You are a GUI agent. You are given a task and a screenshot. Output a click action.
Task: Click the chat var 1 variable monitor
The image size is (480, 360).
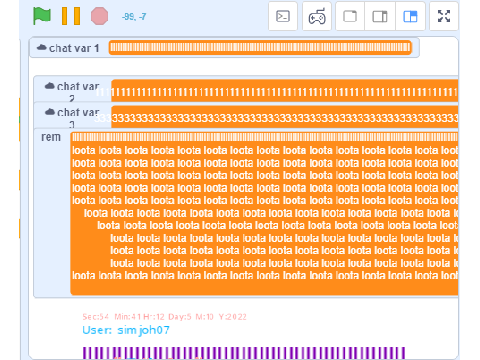[x=224, y=48]
